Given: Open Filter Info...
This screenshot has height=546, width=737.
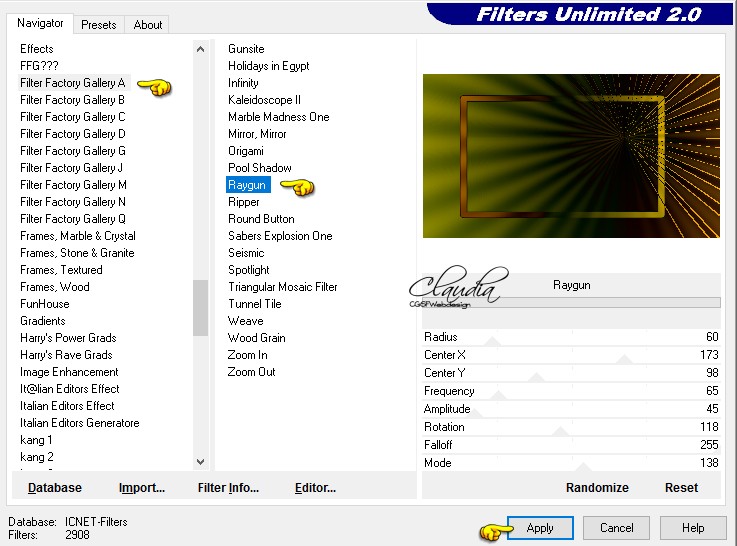Looking at the screenshot, I should tap(228, 488).
